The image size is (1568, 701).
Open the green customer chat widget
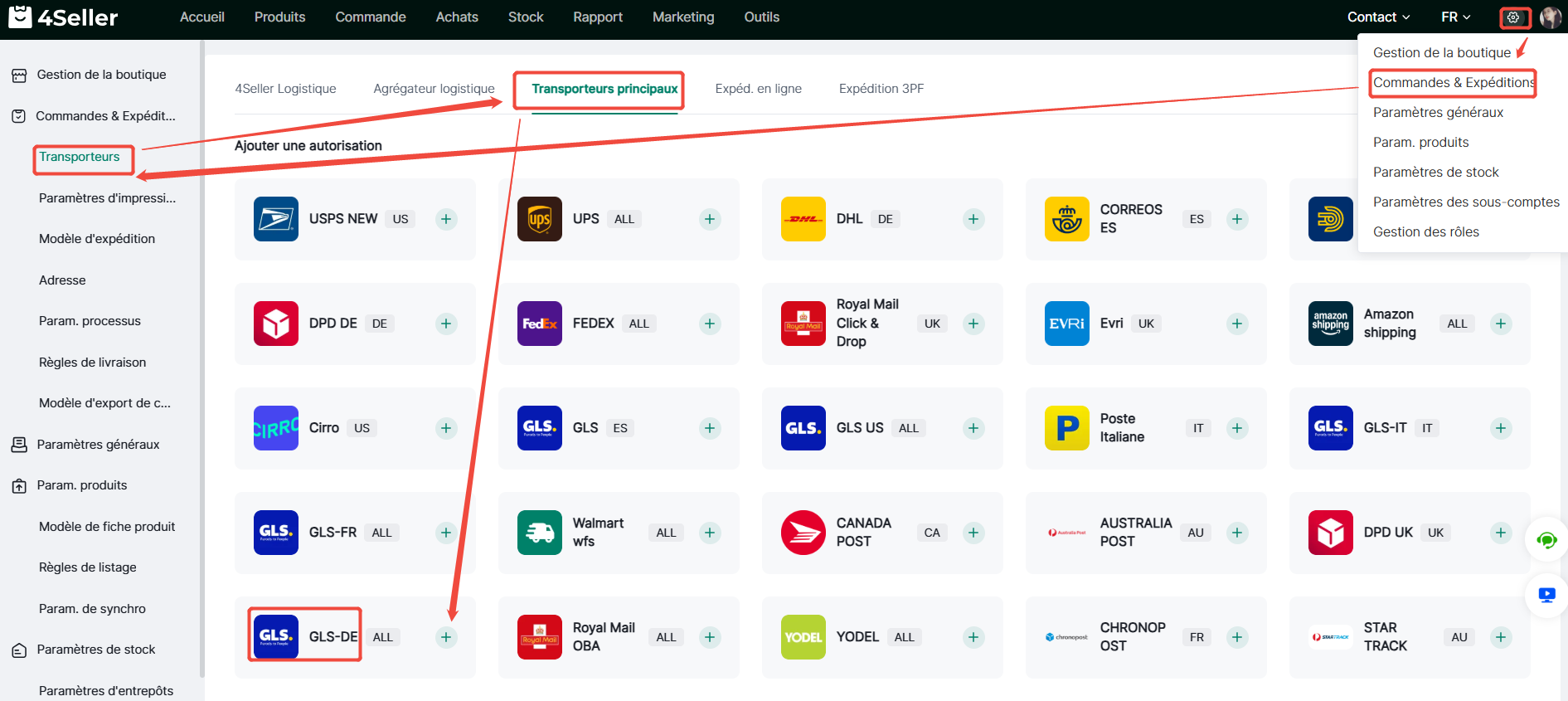1546,541
